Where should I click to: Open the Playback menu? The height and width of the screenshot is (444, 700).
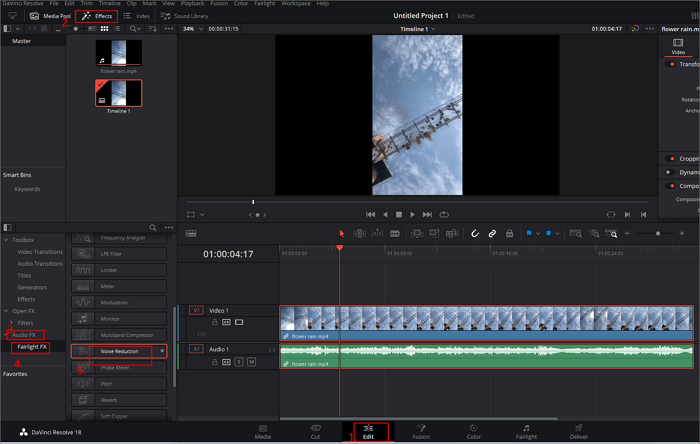(192, 3)
